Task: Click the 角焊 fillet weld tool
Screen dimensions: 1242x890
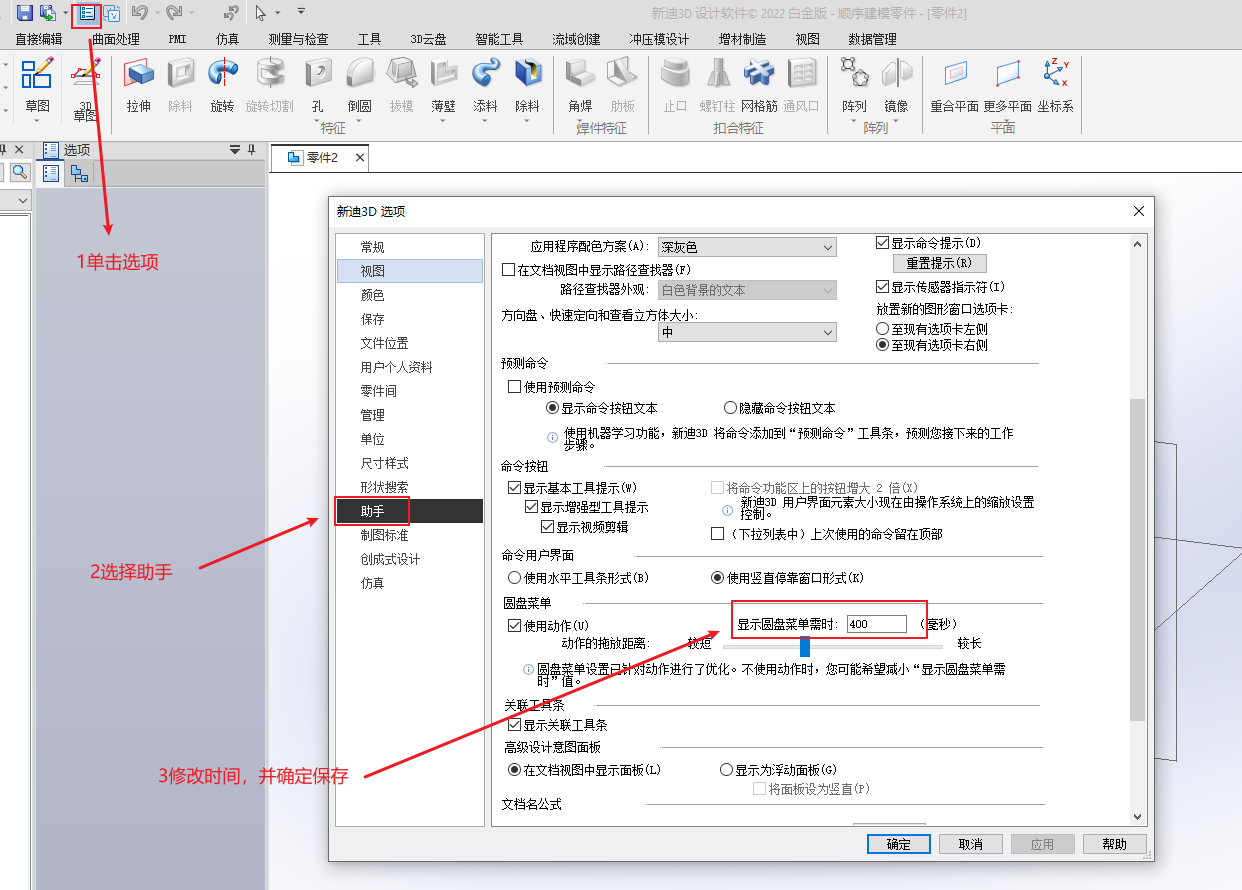Action: [x=580, y=85]
